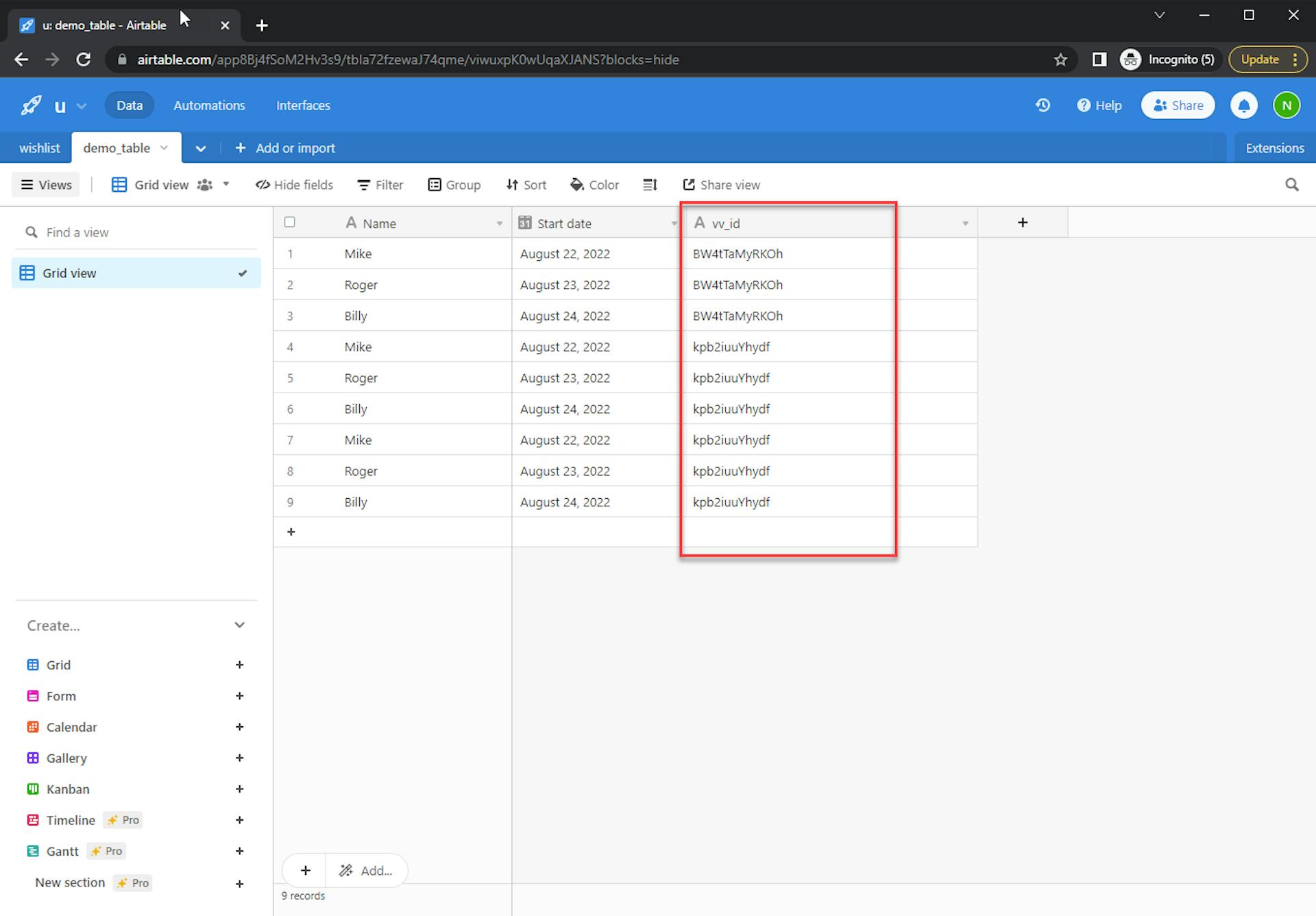Open the Interfaces tab

coord(303,105)
